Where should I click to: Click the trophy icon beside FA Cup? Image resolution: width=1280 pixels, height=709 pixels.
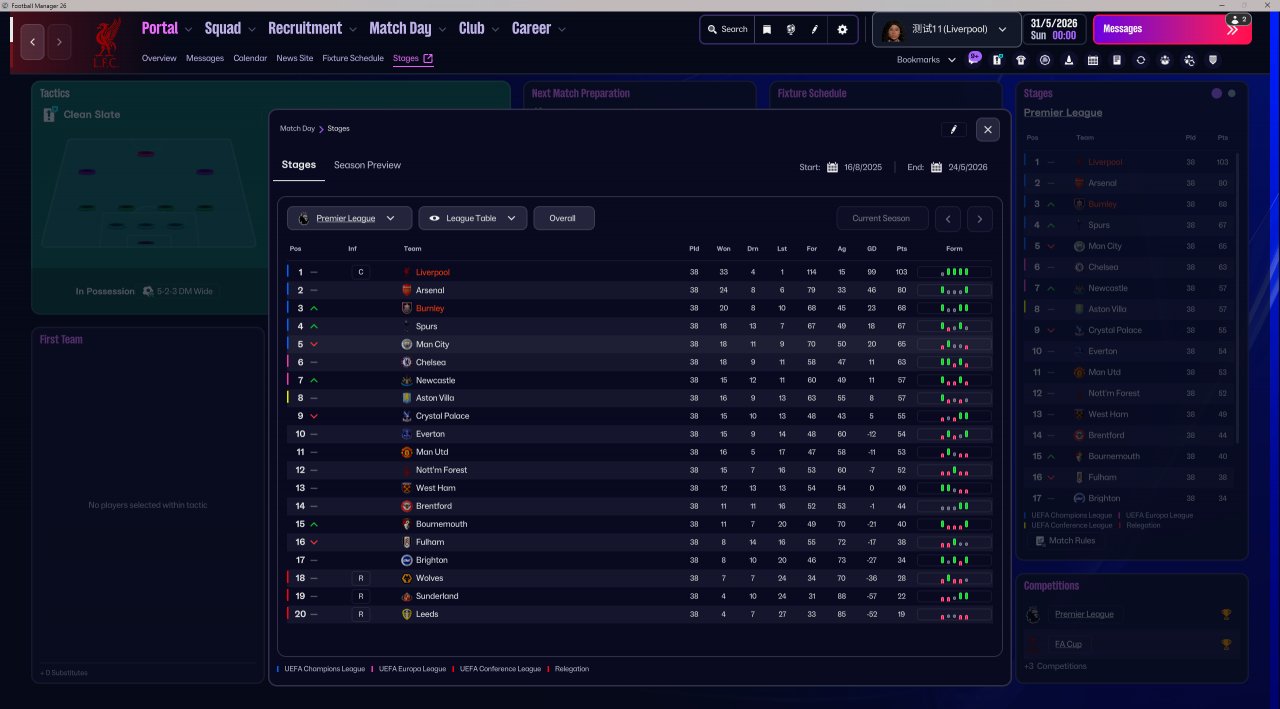[1226, 644]
